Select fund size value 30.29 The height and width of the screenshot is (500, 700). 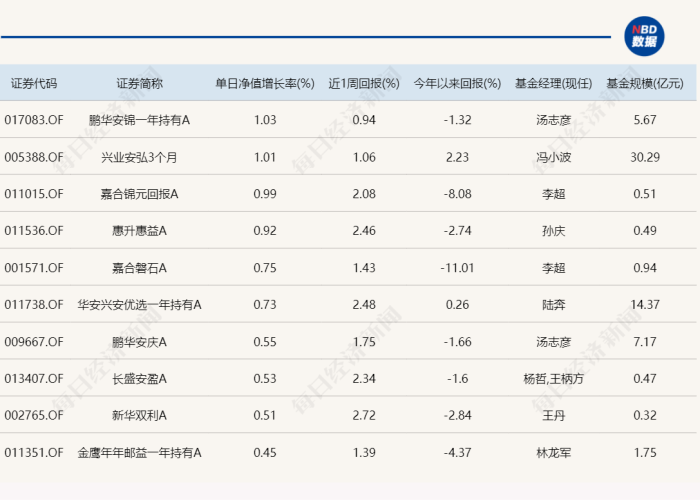click(645, 157)
